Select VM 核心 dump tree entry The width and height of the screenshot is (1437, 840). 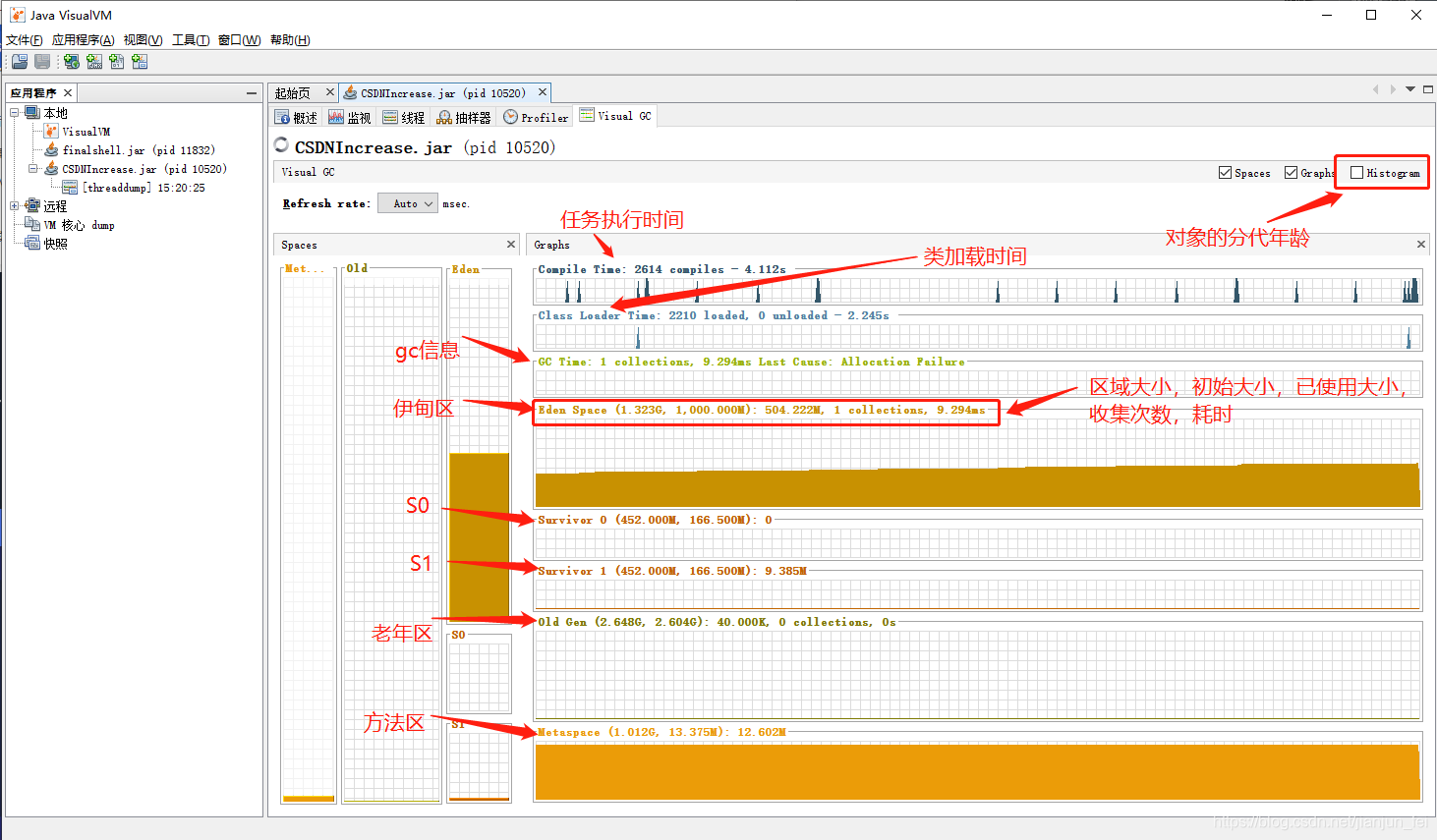tap(80, 225)
